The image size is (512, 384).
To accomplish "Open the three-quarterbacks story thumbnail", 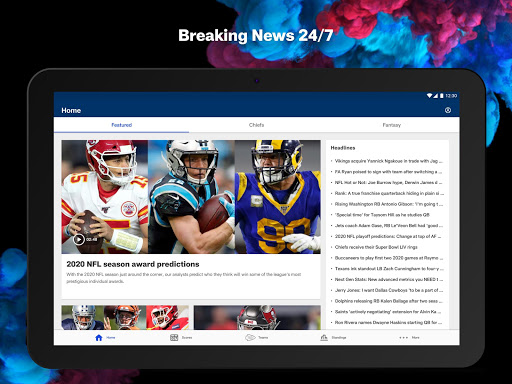I will [125, 318].
